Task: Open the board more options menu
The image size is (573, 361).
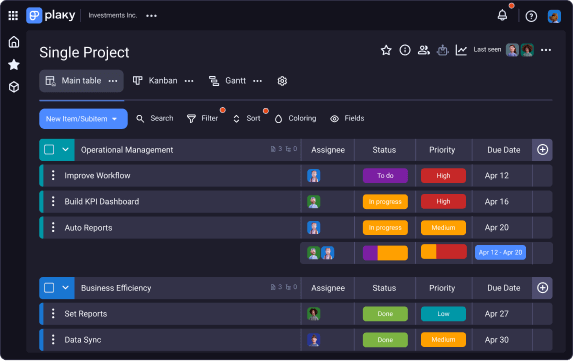Action: (x=546, y=50)
